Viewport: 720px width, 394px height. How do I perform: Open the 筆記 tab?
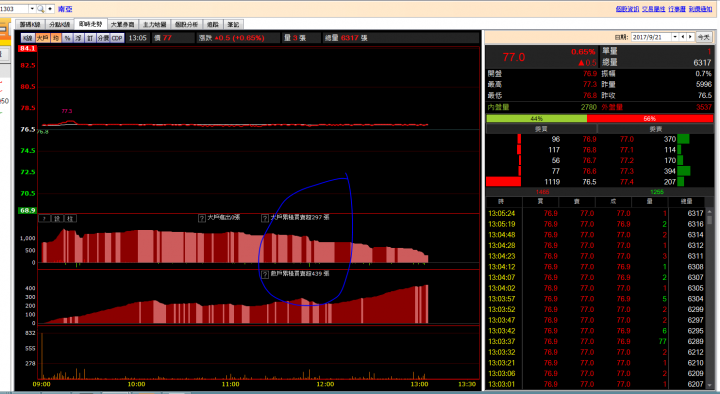(x=233, y=24)
